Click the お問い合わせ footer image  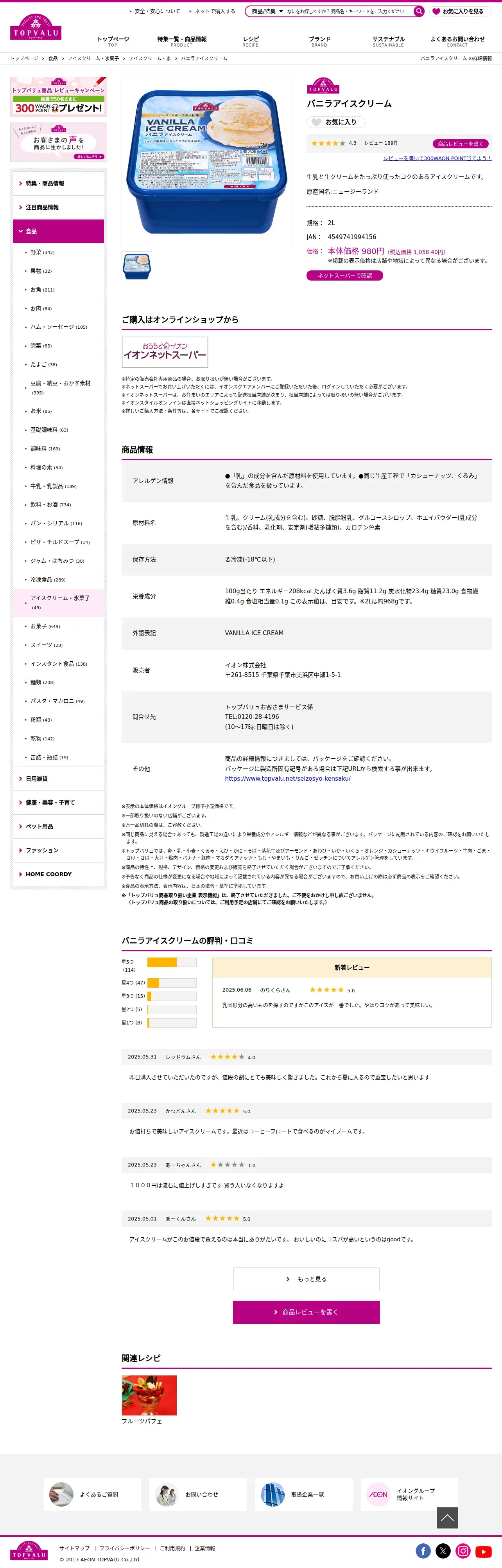click(x=167, y=1494)
